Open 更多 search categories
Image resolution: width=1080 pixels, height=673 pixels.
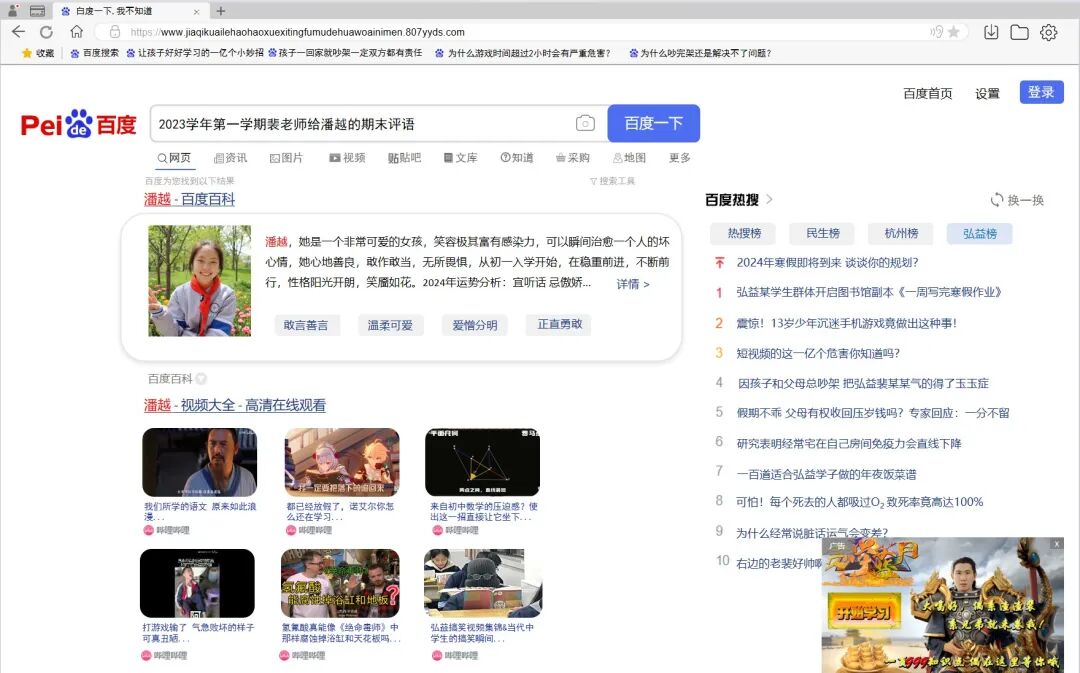679,158
